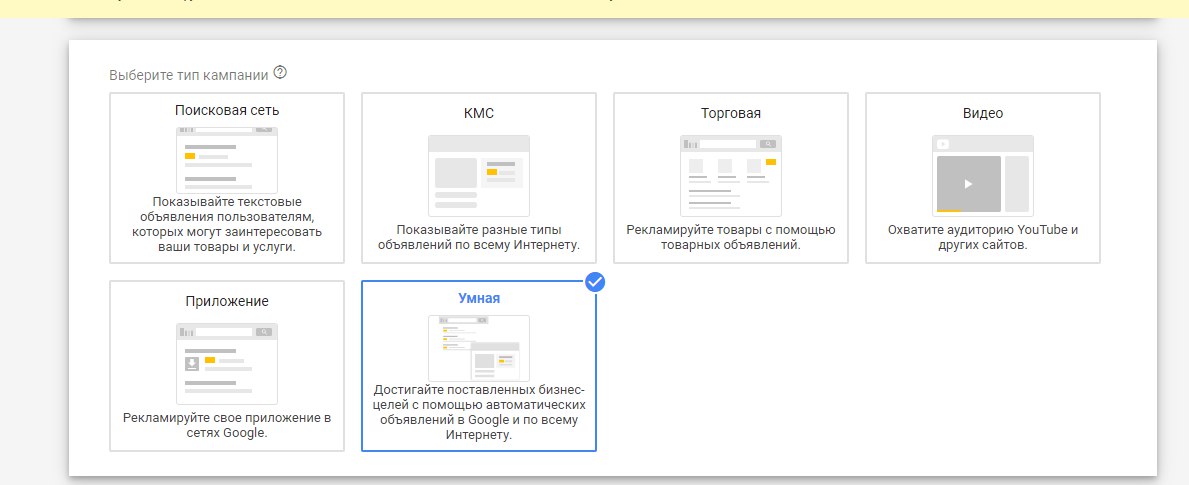Toggle the blue checkmark on 'Умная' card
The image size is (1189, 485).
pos(595,283)
